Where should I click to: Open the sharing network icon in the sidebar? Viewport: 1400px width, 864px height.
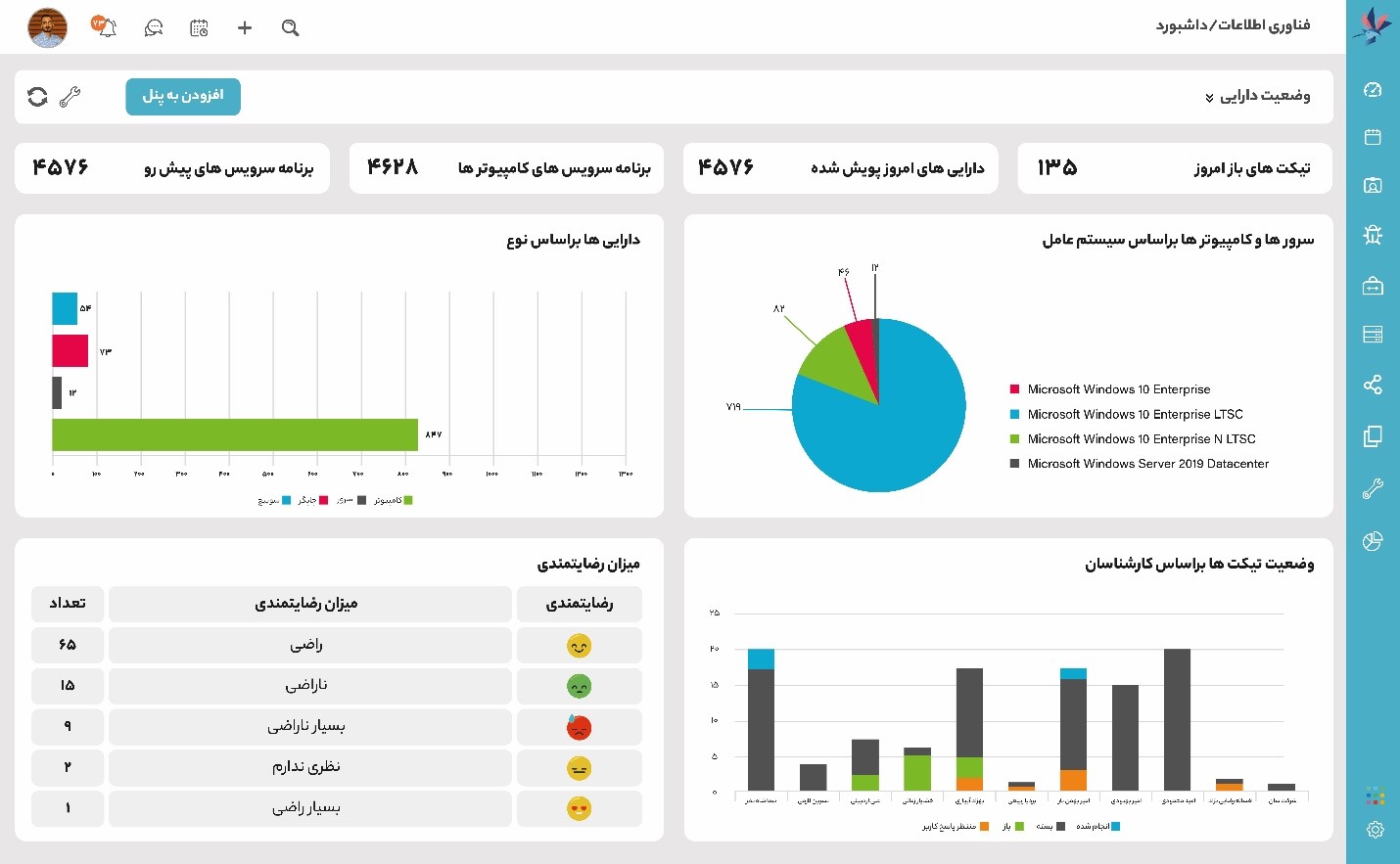tap(1374, 385)
